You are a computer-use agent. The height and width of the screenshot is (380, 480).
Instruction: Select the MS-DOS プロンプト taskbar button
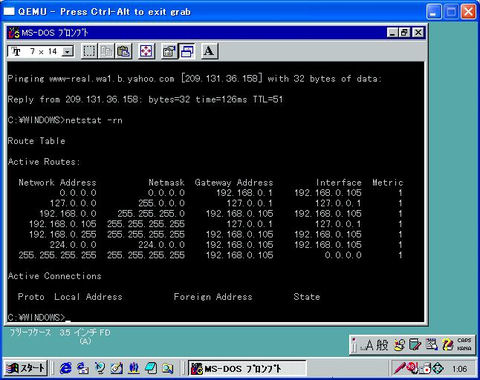tap(247, 368)
